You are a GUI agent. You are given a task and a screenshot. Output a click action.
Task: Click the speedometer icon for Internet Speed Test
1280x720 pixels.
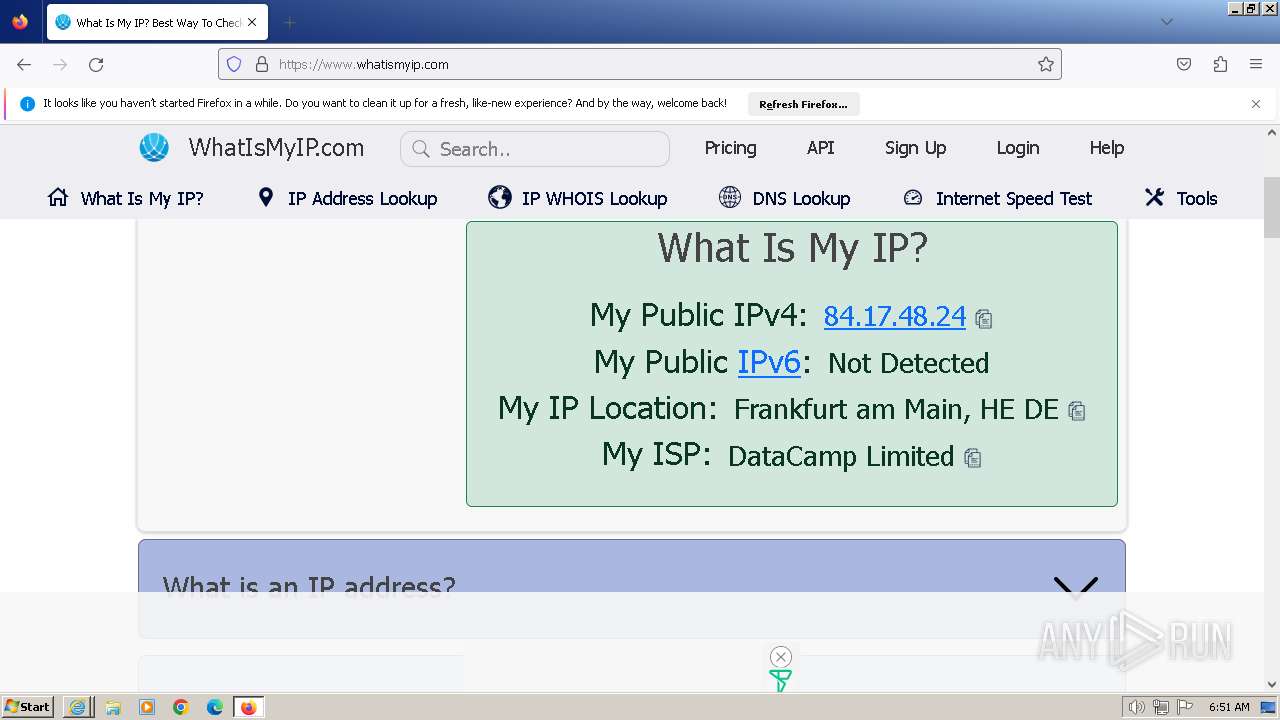point(913,197)
